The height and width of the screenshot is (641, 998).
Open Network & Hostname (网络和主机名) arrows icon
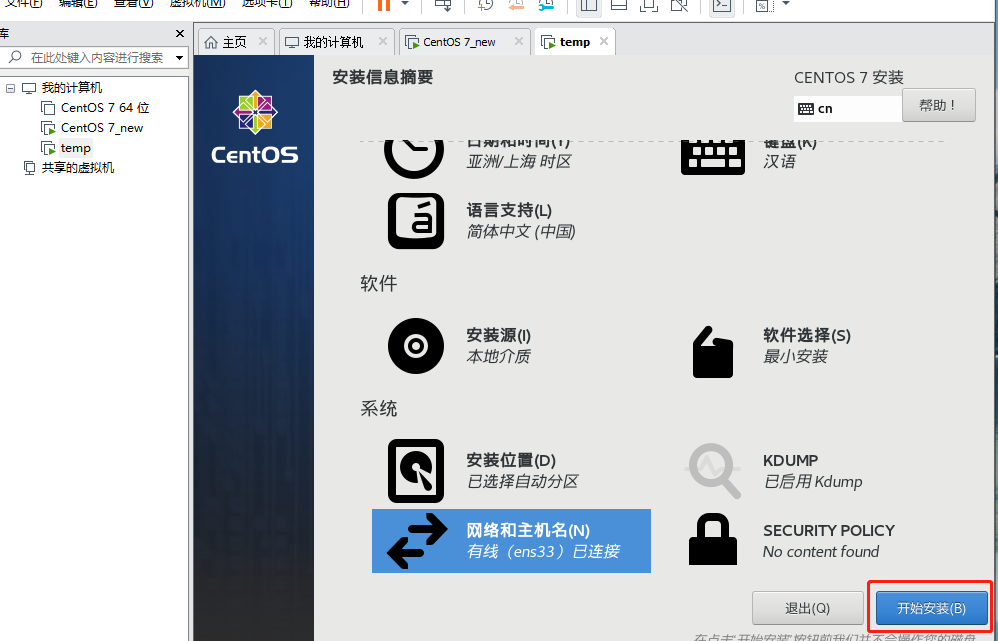417,541
